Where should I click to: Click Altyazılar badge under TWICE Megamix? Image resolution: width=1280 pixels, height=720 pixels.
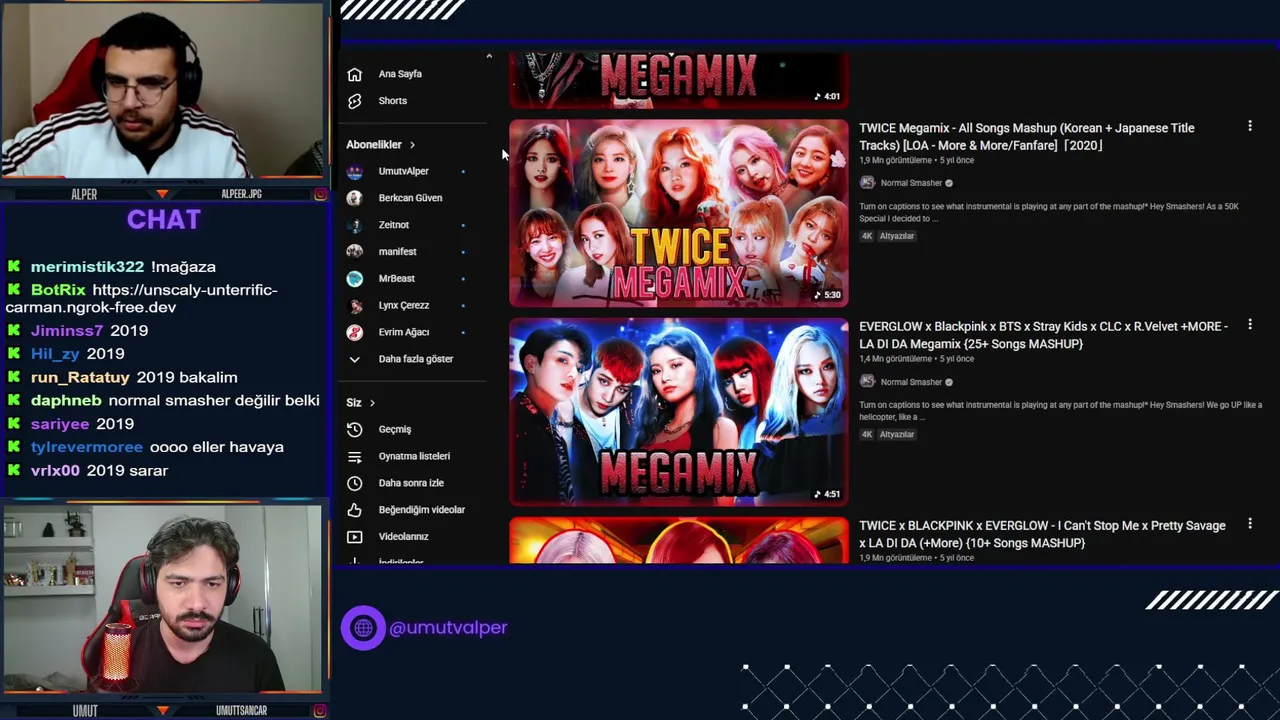897,236
